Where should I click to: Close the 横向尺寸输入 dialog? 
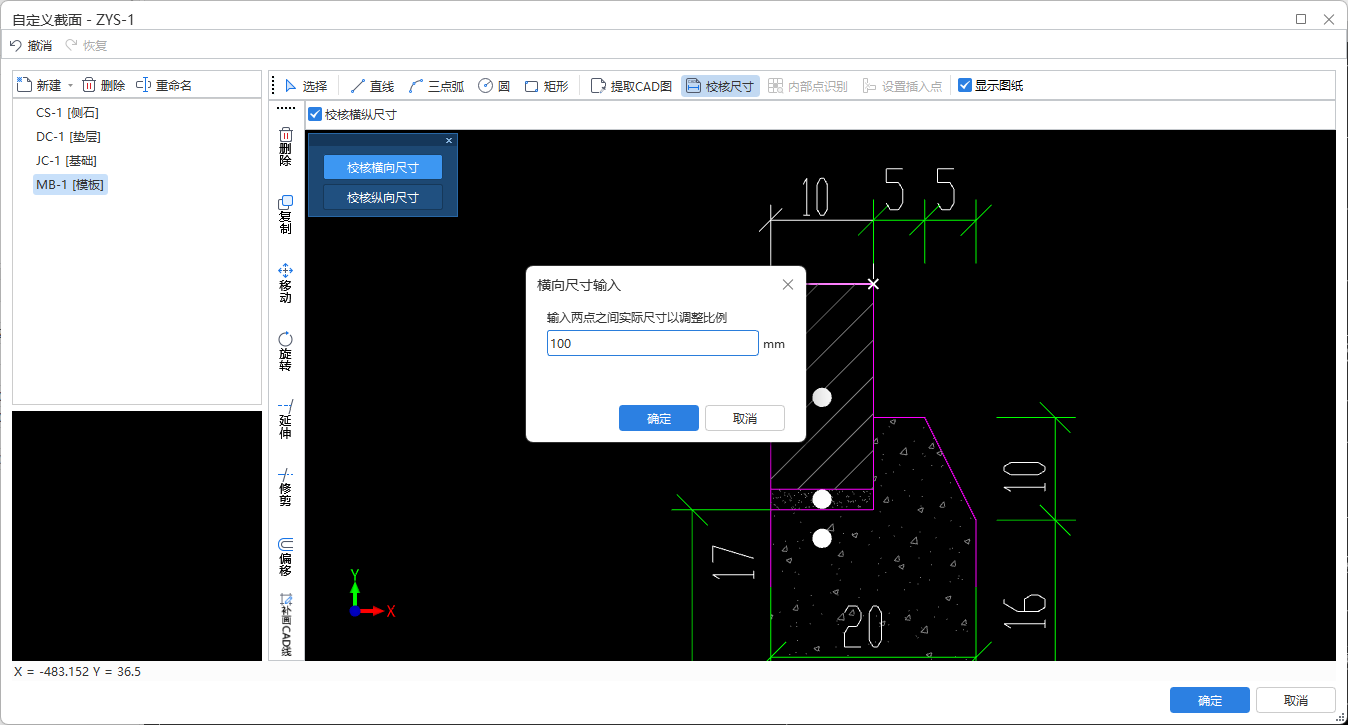tap(788, 285)
